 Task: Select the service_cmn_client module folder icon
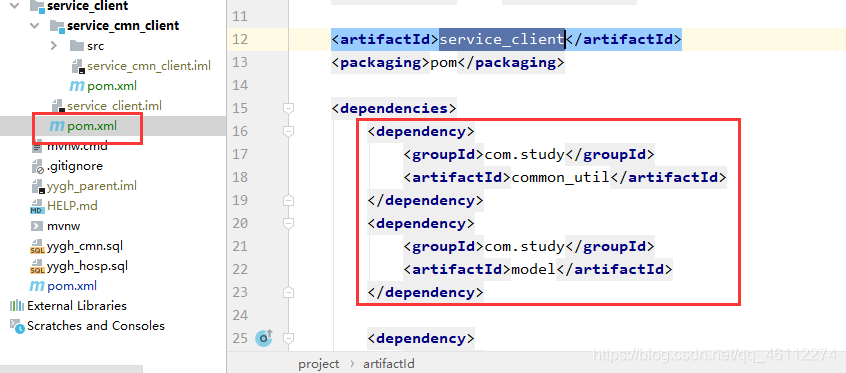(57, 26)
